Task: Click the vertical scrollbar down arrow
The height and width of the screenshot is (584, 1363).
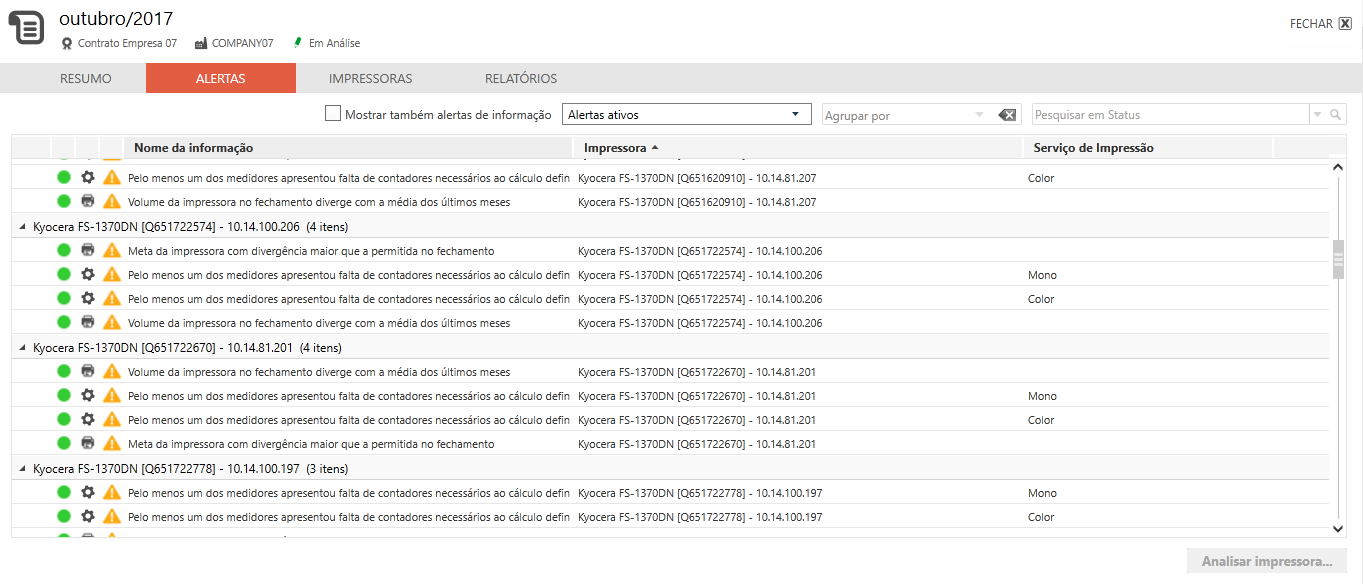Action: (x=1338, y=528)
